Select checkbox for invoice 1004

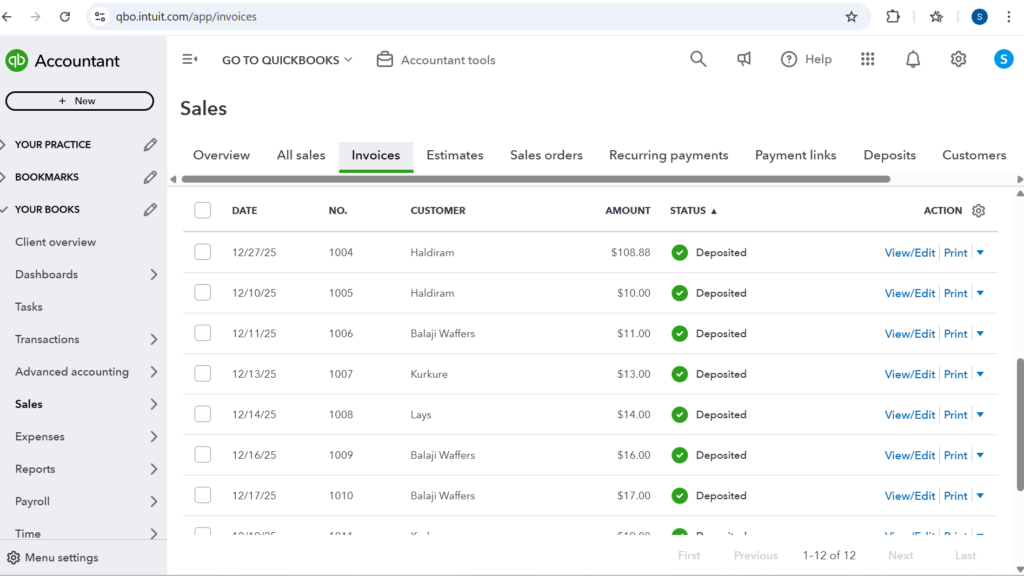click(x=202, y=252)
